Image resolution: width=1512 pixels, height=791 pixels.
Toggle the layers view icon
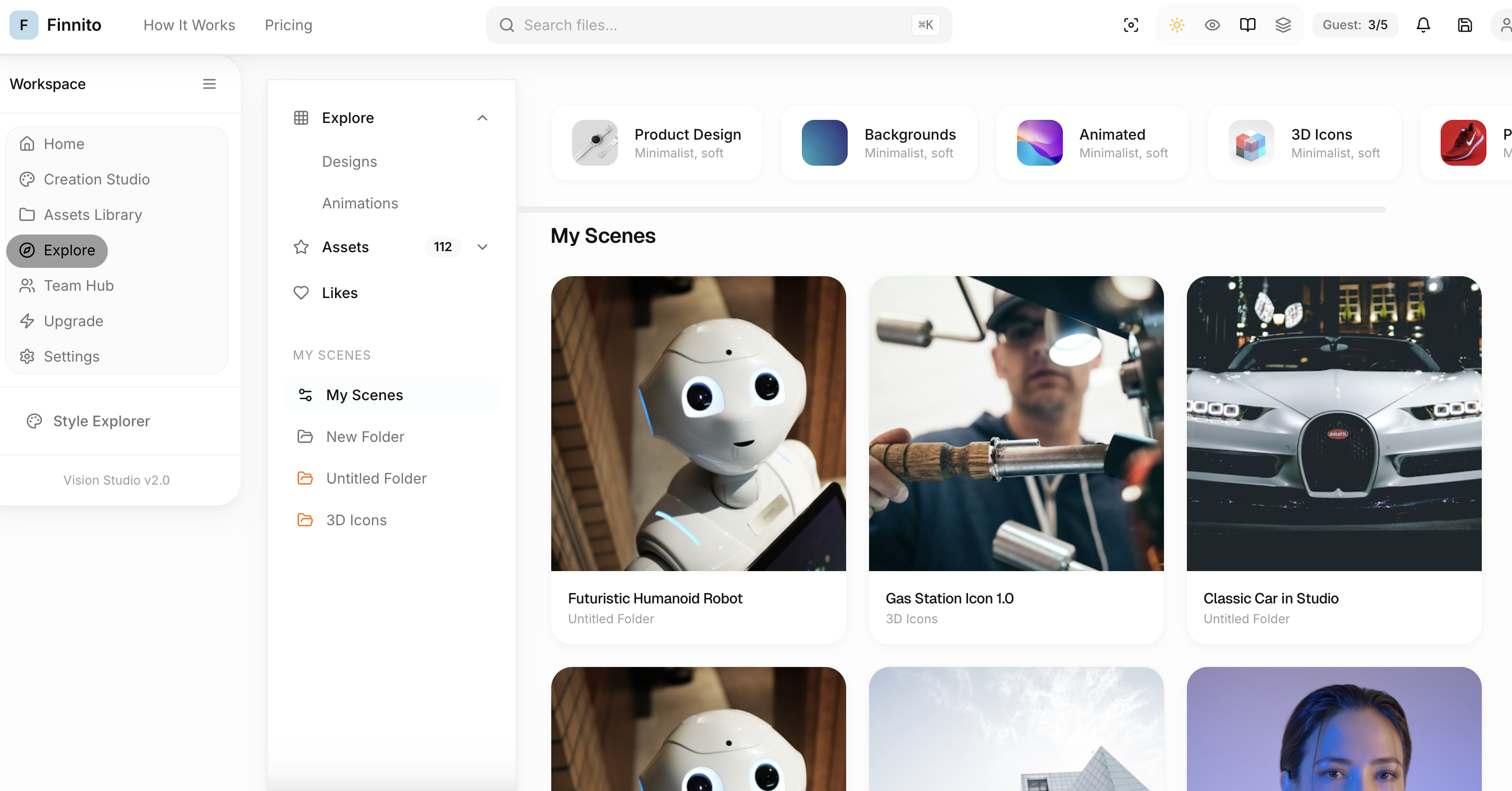point(1284,24)
